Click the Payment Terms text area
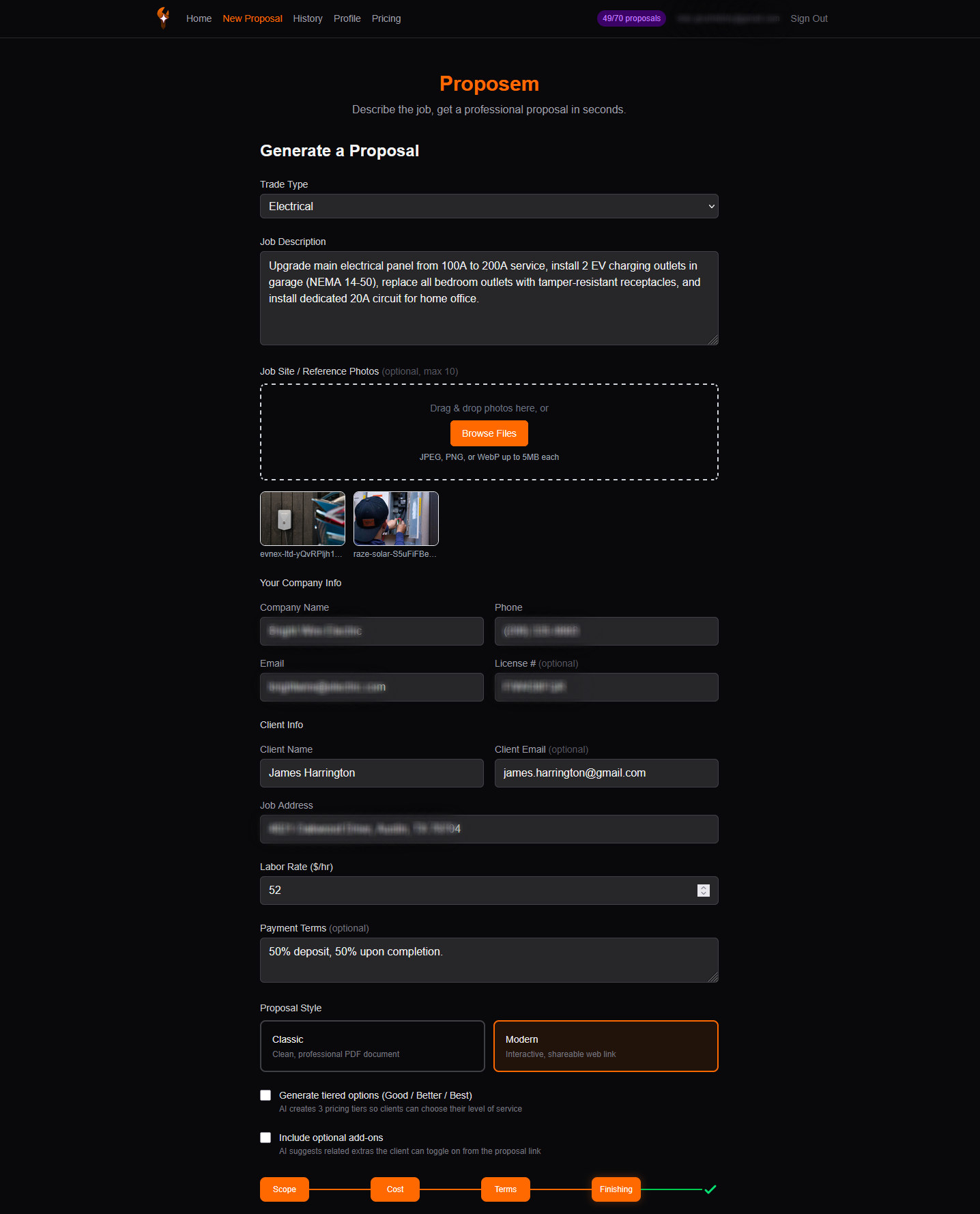 (x=489, y=960)
